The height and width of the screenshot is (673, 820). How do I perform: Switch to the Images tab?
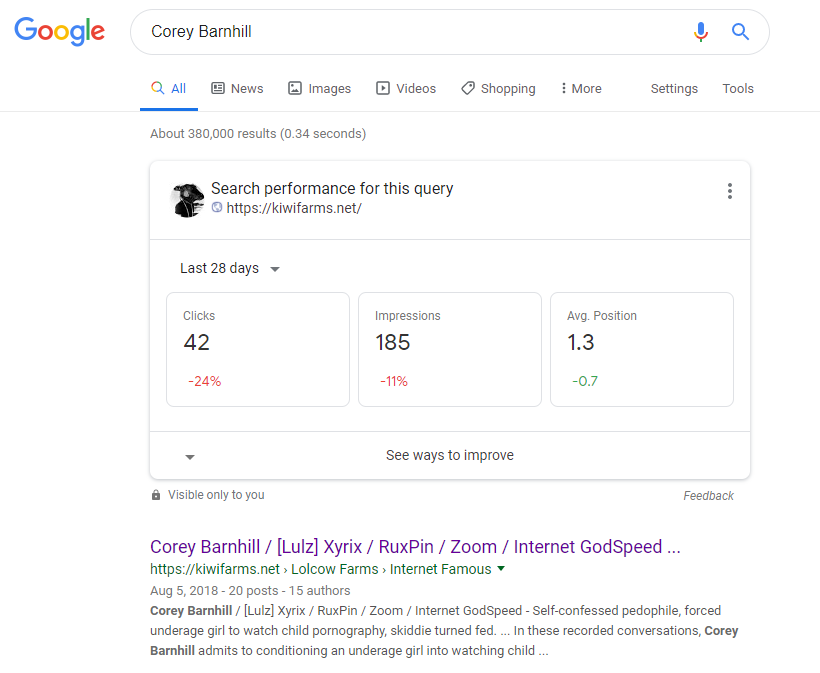(x=320, y=88)
